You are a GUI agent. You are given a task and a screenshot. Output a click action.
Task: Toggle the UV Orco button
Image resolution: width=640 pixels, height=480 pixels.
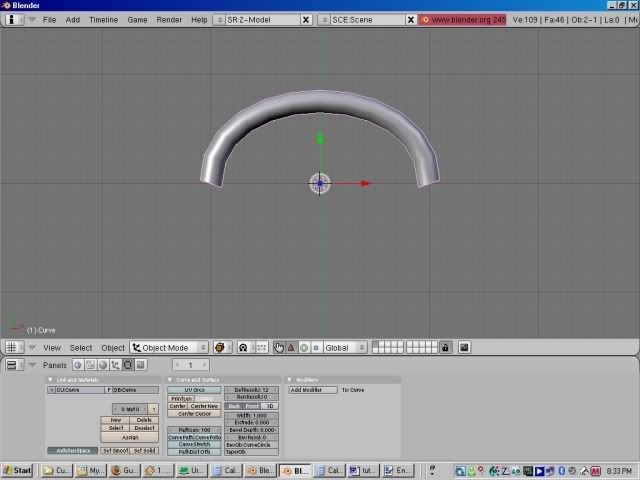(x=194, y=390)
